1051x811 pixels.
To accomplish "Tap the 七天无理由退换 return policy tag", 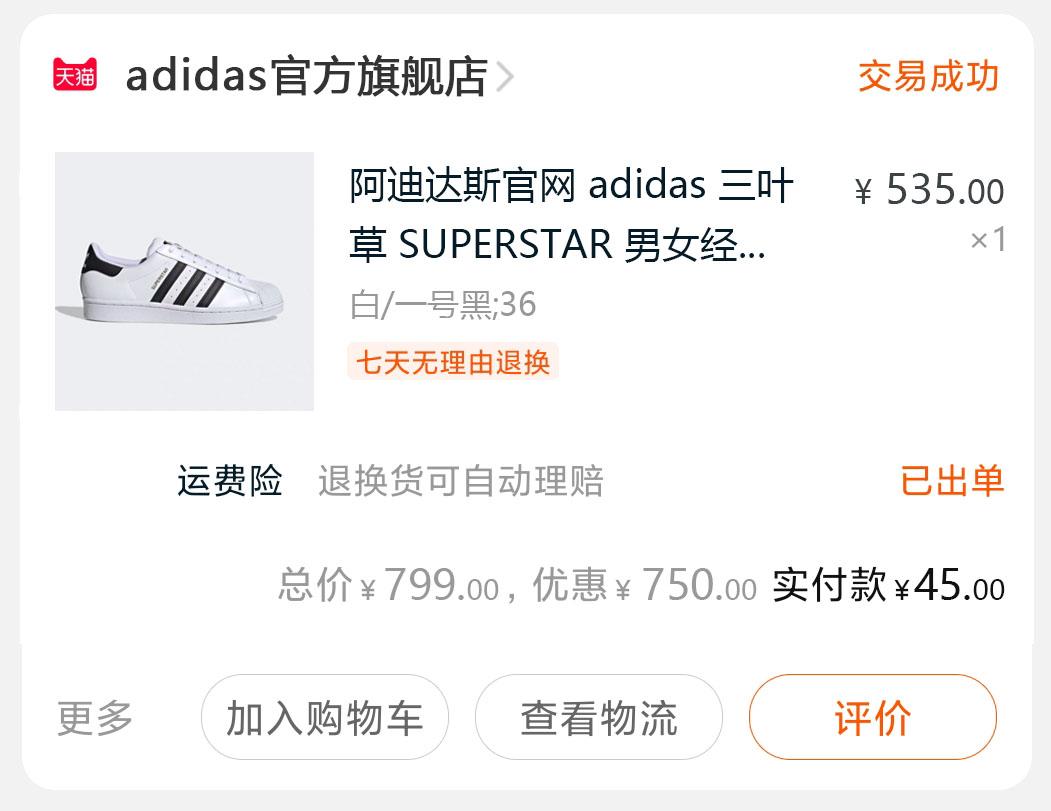I will coord(453,362).
